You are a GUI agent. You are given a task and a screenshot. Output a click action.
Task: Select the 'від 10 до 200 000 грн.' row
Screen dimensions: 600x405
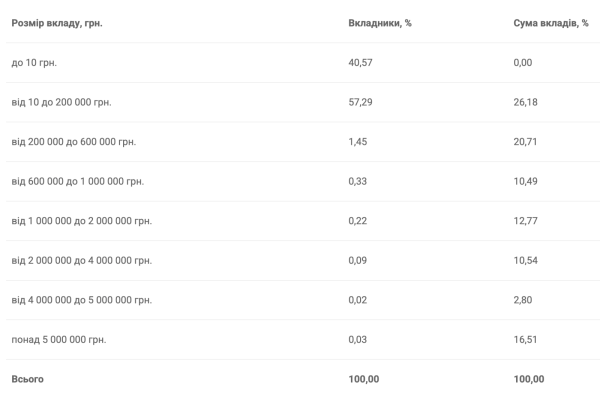pos(303,102)
